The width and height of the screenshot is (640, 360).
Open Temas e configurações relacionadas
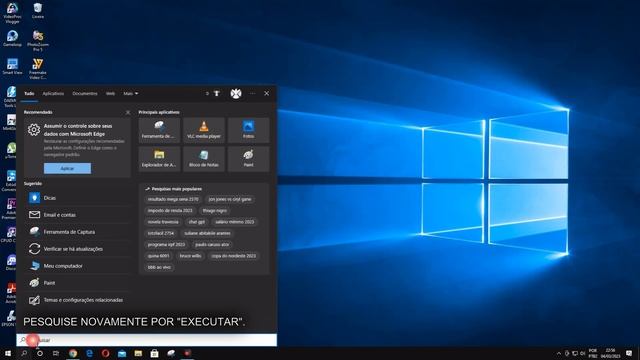pyautogui.click(x=78, y=300)
